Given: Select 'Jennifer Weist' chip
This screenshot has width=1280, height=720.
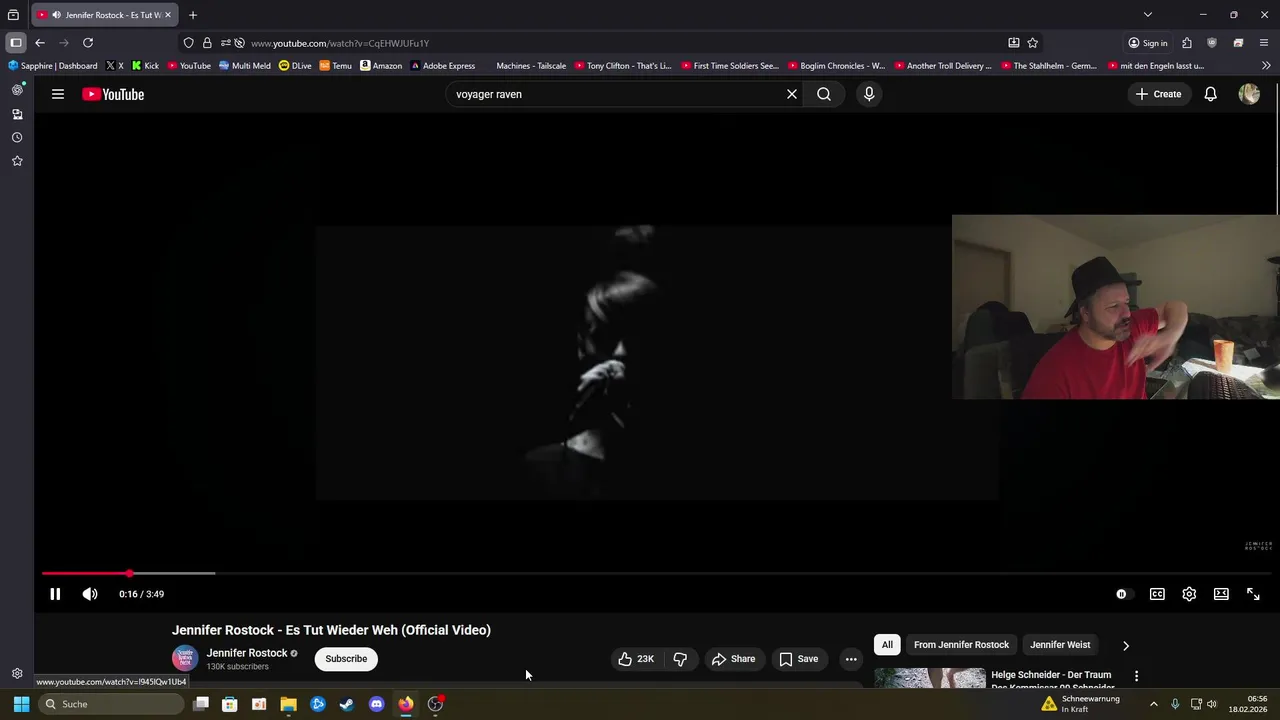Looking at the screenshot, I should coord(1060,645).
